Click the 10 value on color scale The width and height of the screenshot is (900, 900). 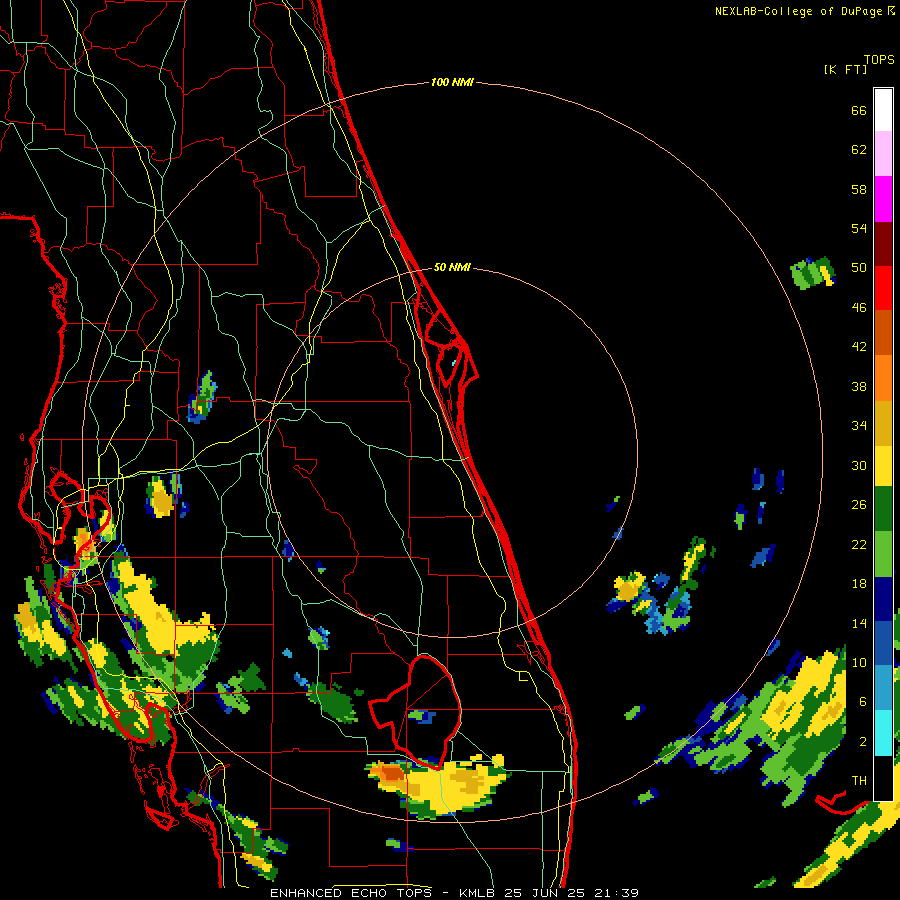(x=859, y=662)
